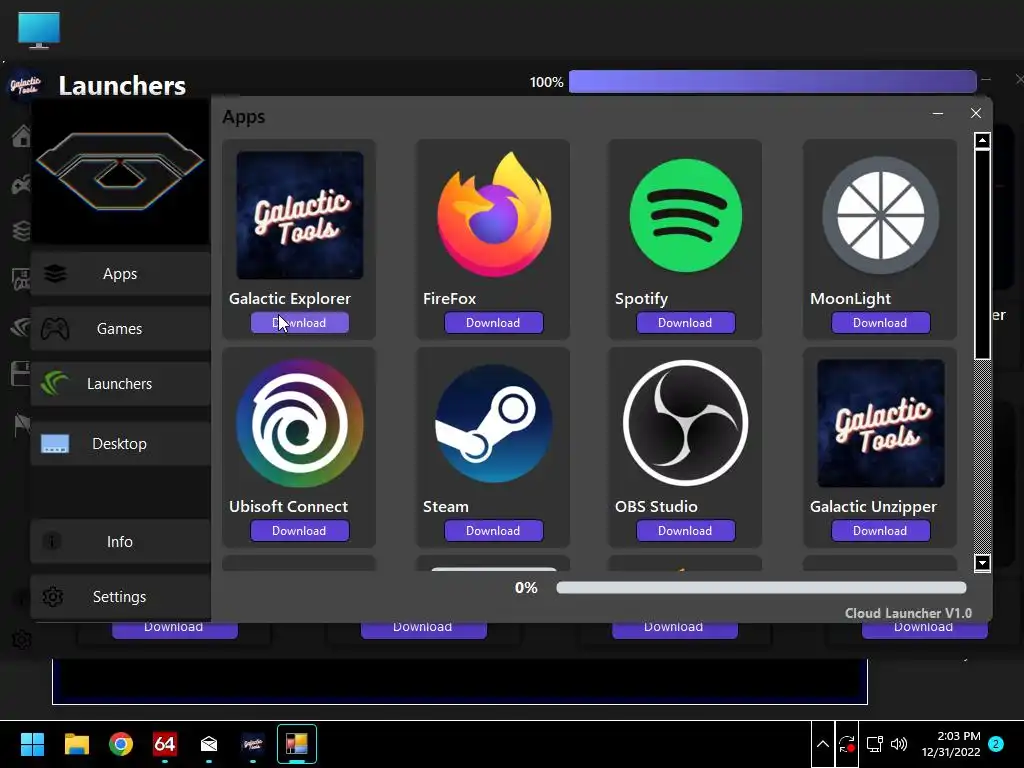1024x768 pixels.
Task: Open the Mail app from the taskbar
Action: (209, 744)
